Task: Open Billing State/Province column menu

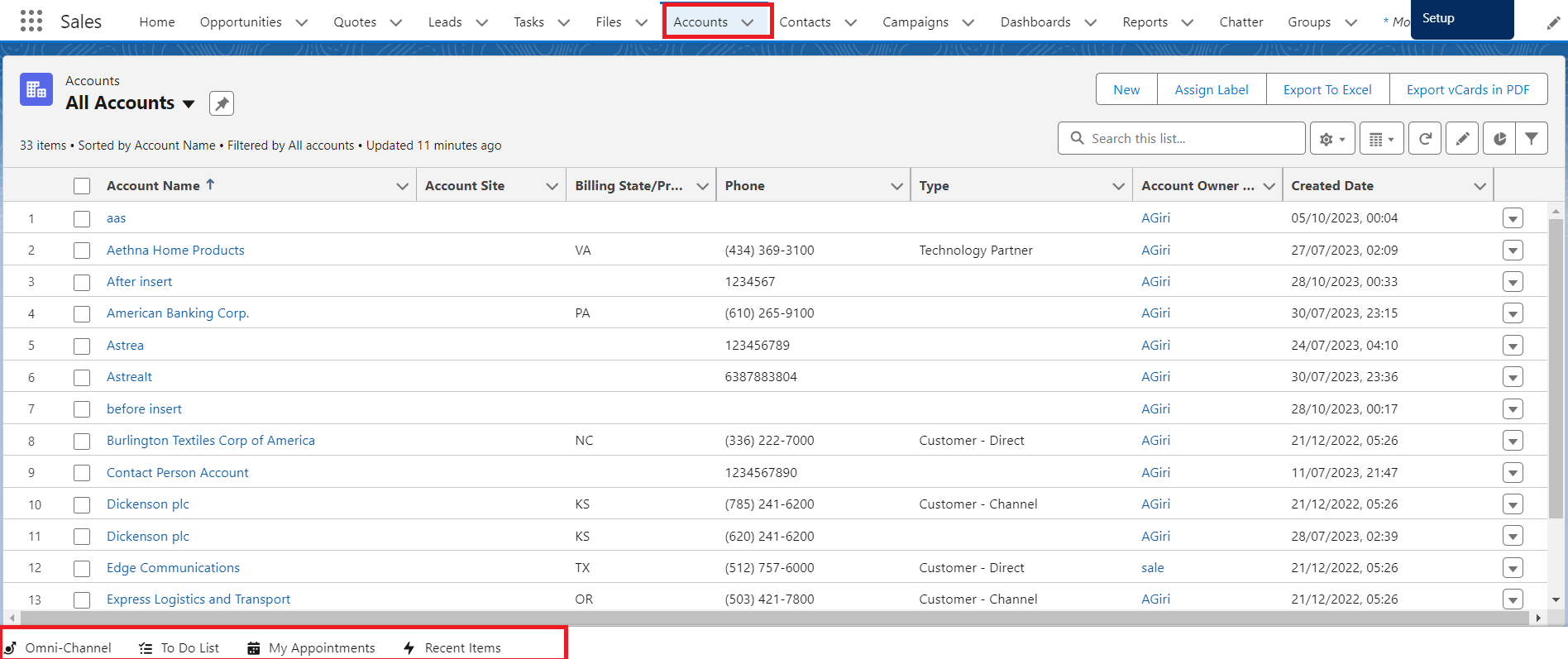Action: click(x=703, y=186)
